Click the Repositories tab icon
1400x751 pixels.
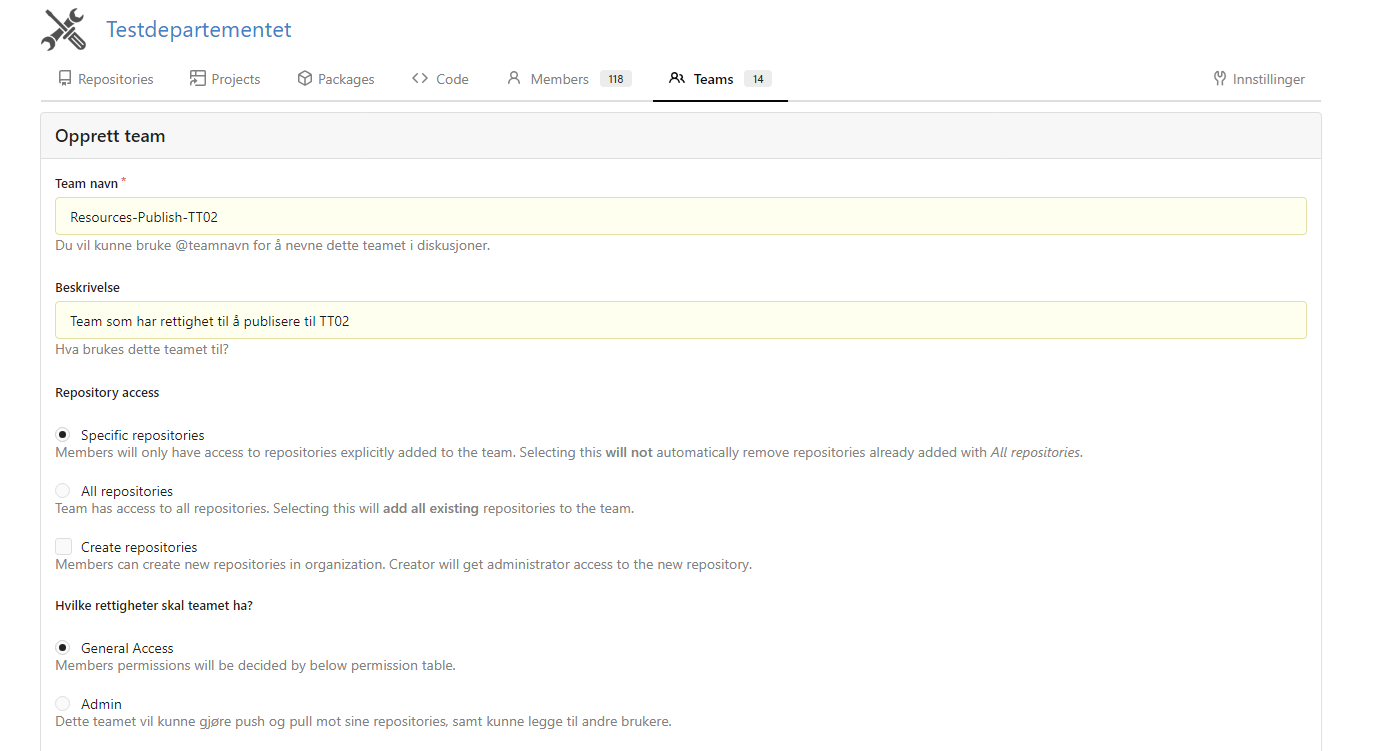65,79
